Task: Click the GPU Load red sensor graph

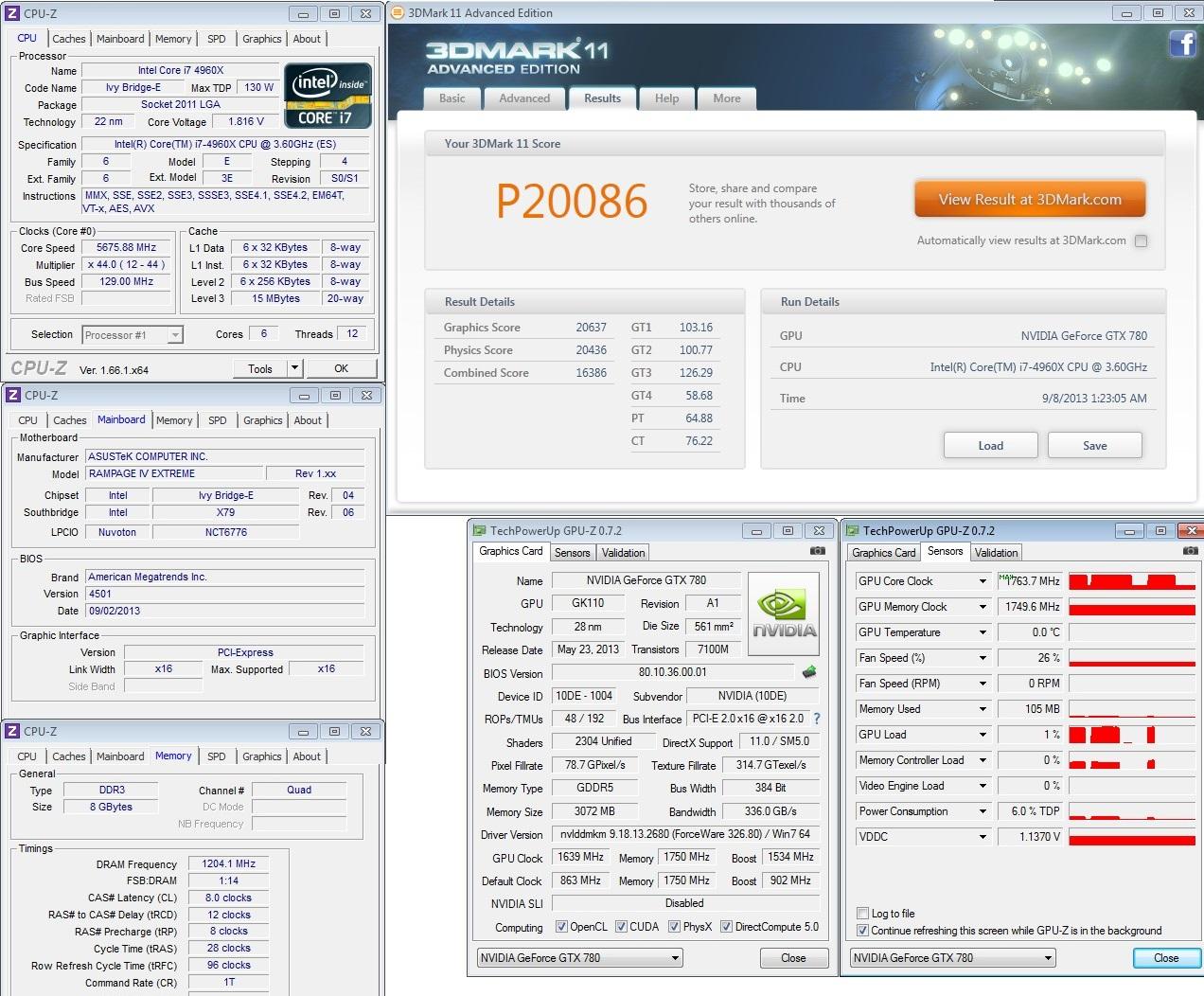Action: pos(1131,735)
